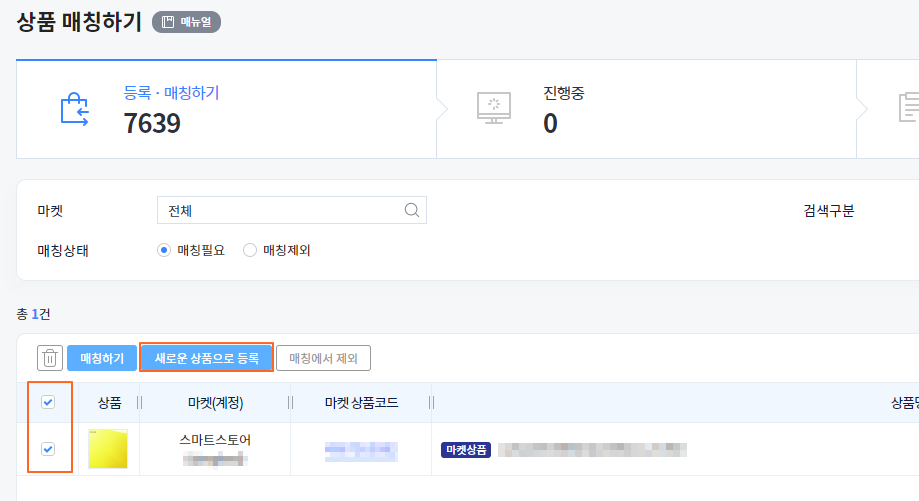Click the manual book icon in 매뉴얼 badge
The width and height of the screenshot is (919, 501).
168,22
